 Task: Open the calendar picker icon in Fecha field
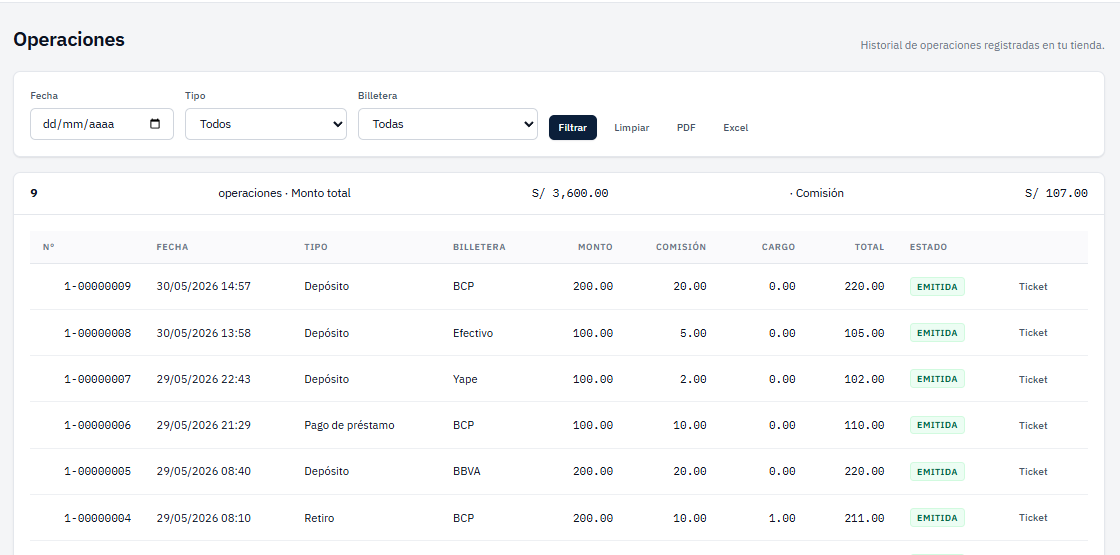pos(155,124)
